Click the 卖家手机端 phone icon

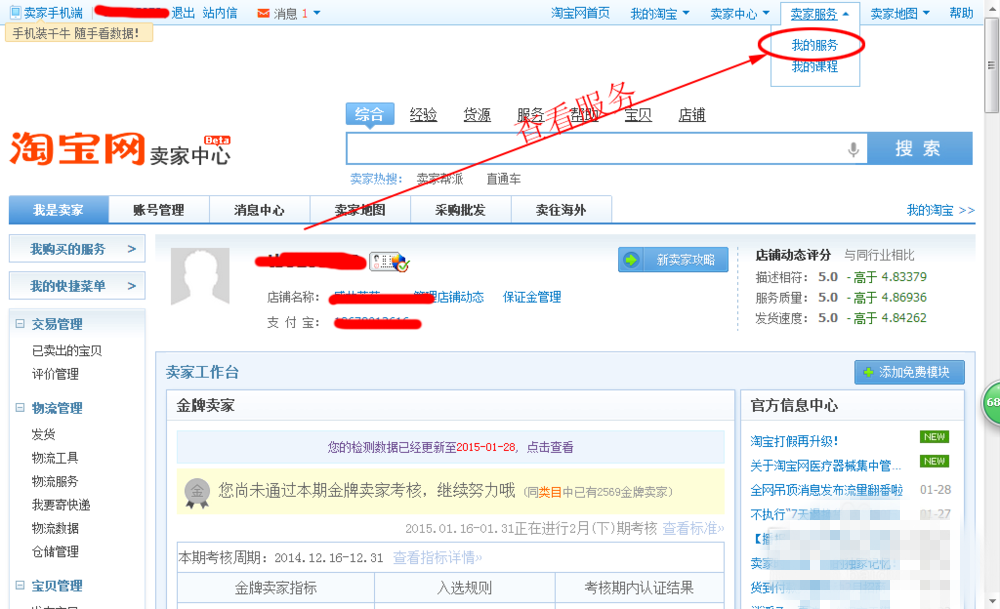(15, 12)
